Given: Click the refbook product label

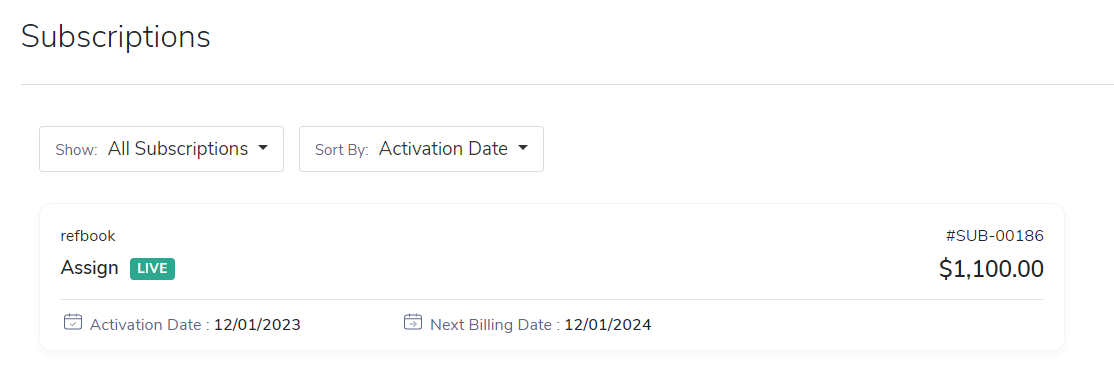Looking at the screenshot, I should [x=88, y=236].
